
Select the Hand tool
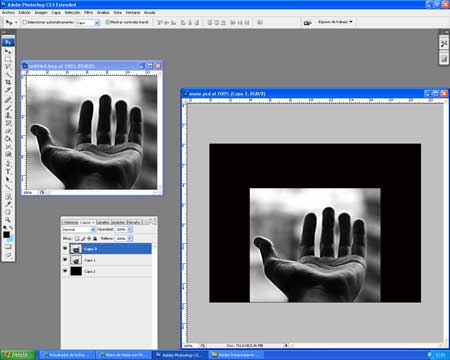8,212
